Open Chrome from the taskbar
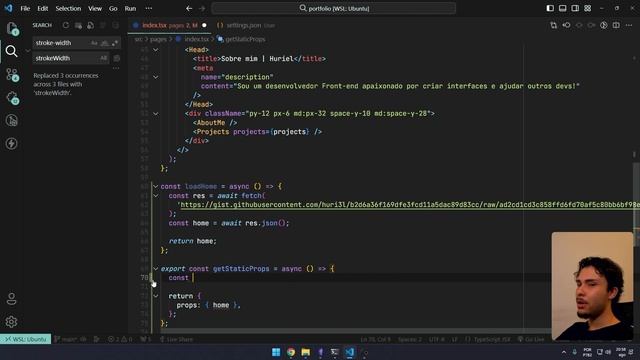This screenshot has height=360, width=640. [x=291, y=352]
